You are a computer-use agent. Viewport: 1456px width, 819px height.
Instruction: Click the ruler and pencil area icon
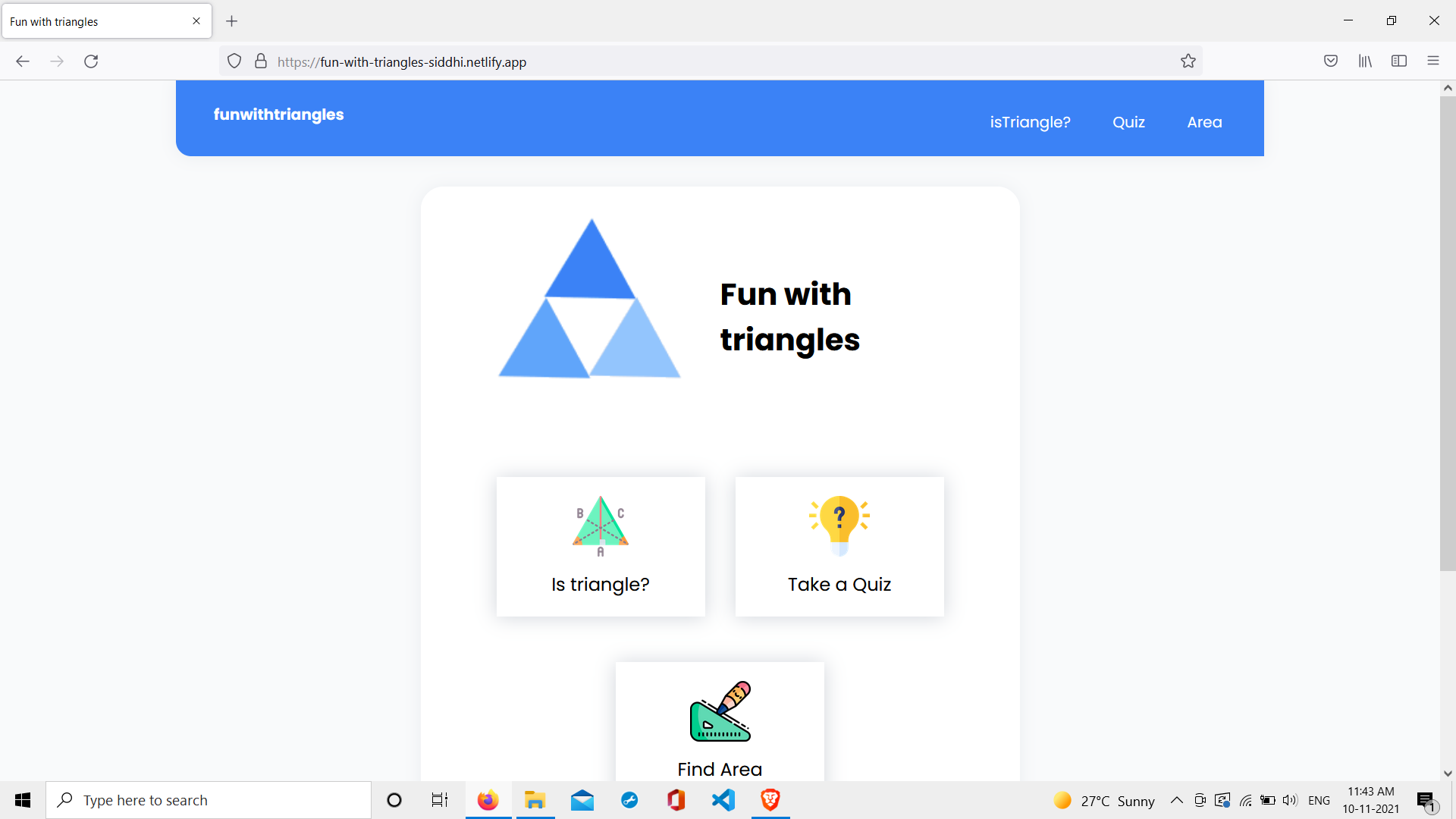(720, 711)
